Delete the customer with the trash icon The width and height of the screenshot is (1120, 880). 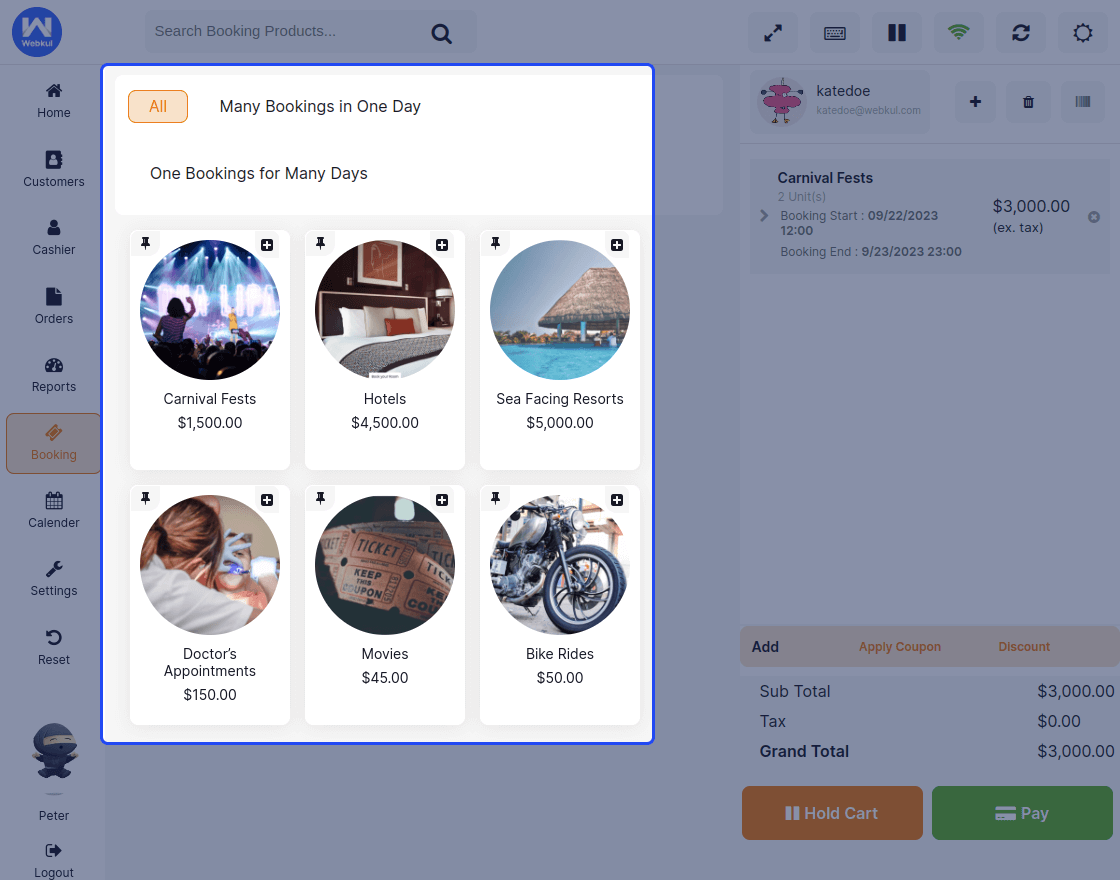[x=1028, y=102]
